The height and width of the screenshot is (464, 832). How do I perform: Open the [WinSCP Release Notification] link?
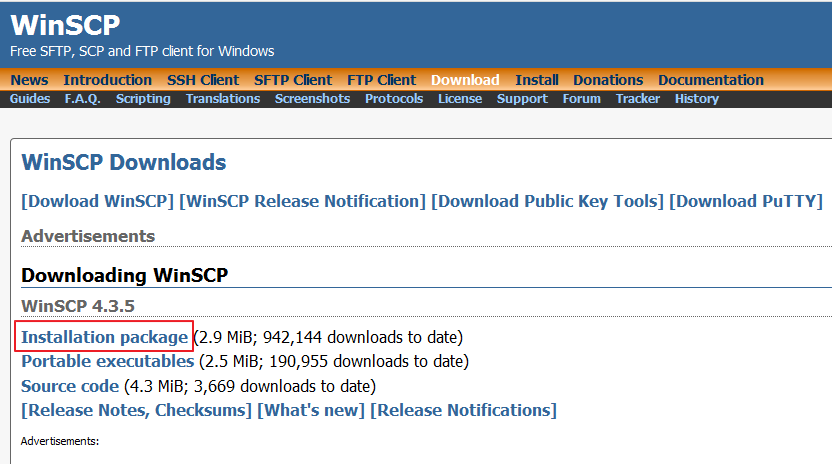(x=302, y=201)
